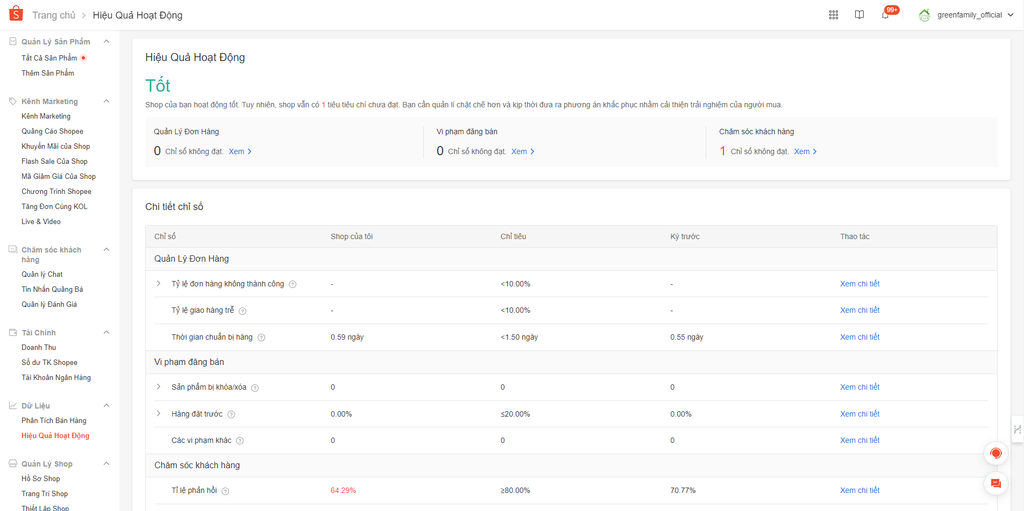This screenshot has height=511, width=1024.
Task: Click the Dữ Liệu chart icon
Action: 12,406
